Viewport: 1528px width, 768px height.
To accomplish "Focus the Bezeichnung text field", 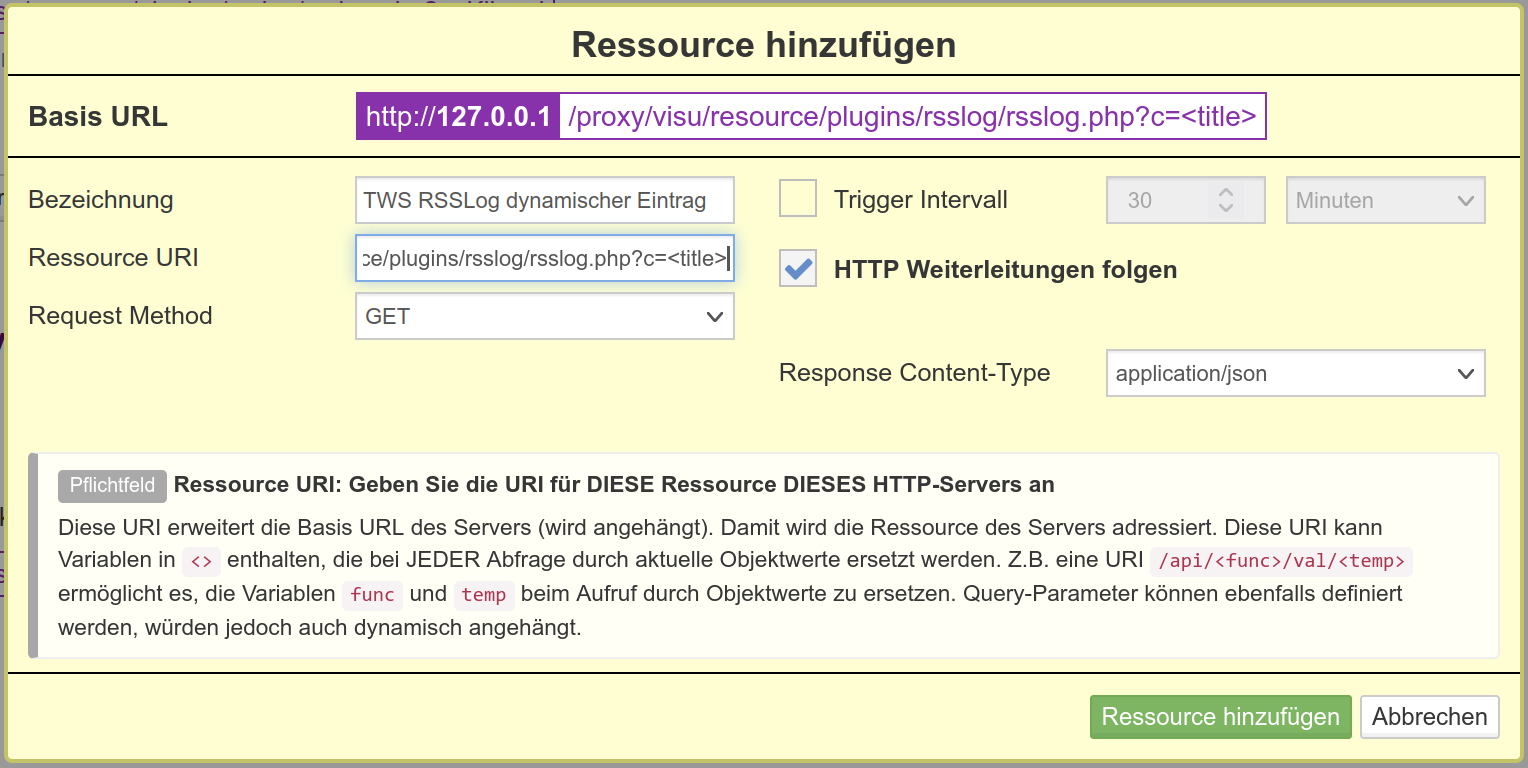I will [x=544, y=200].
